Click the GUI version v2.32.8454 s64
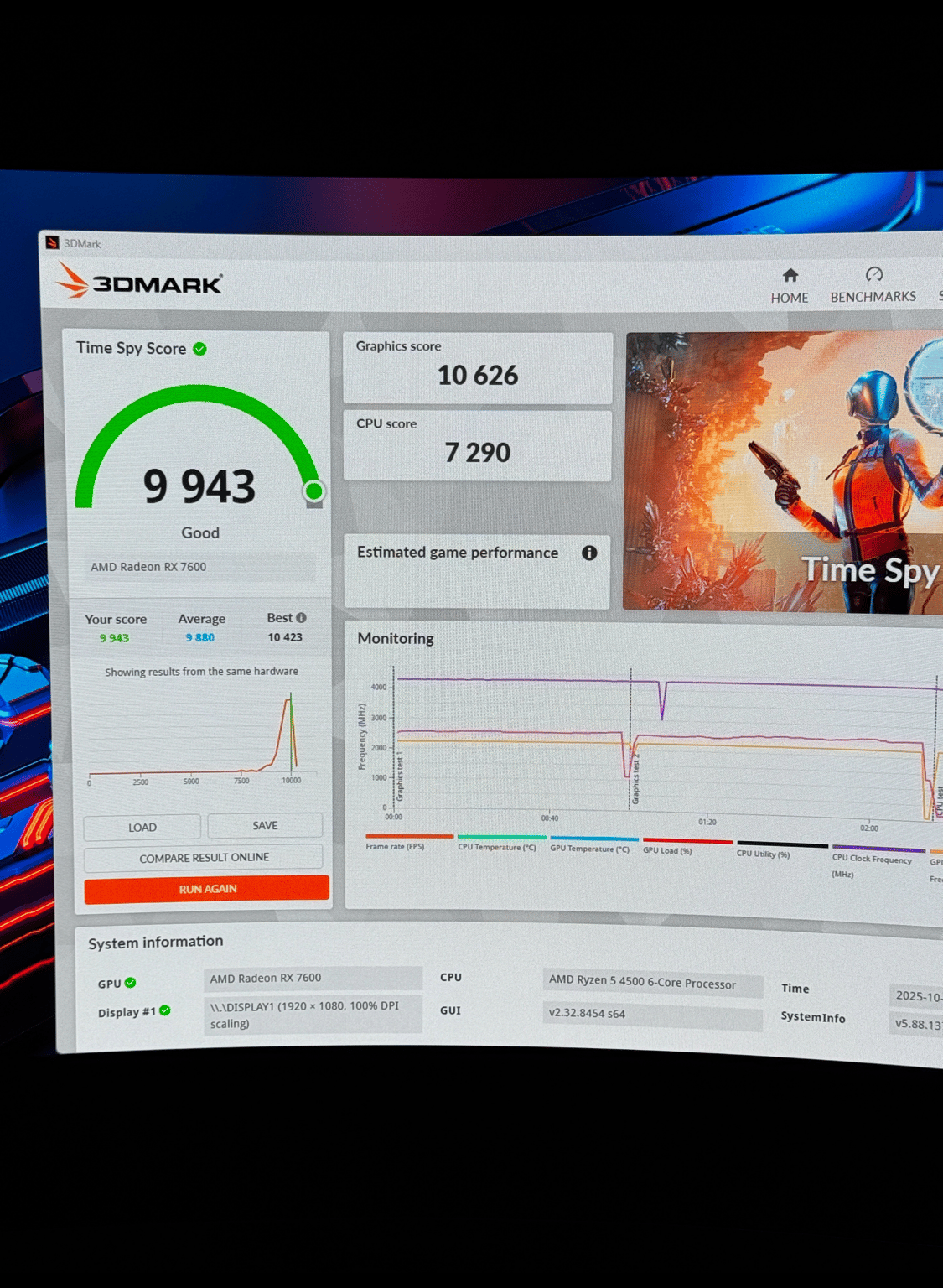 pos(652,1014)
